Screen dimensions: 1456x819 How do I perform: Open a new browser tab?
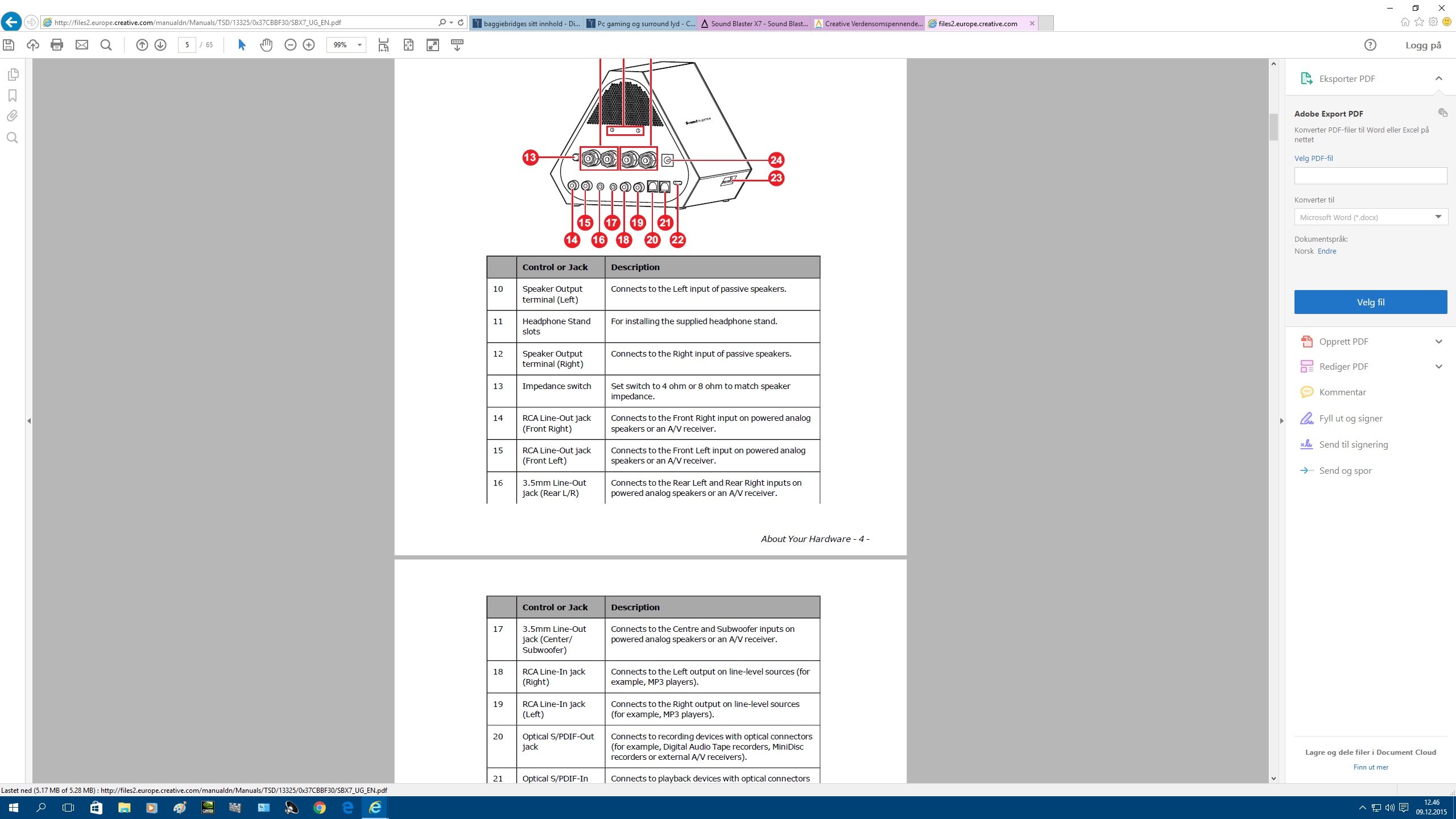[x=1046, y=23]
